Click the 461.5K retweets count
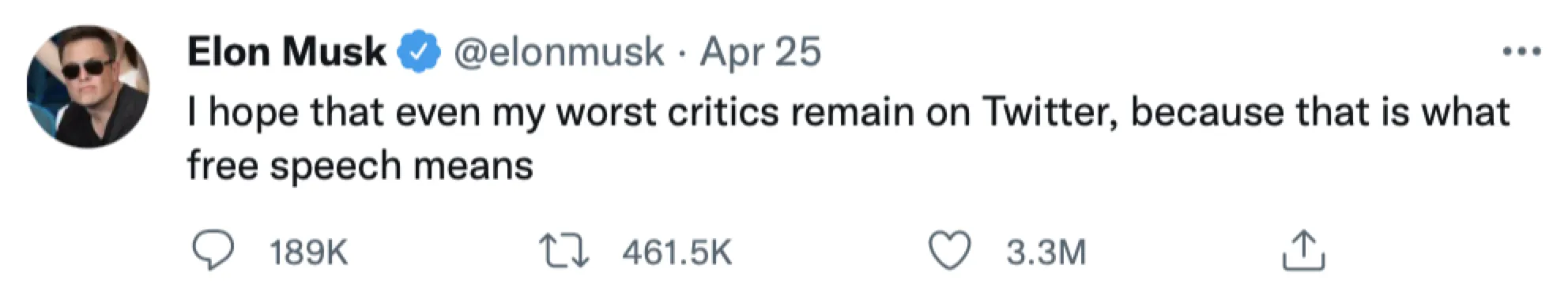The height and width of the screenshot is (303, 1568). (677, 252)
